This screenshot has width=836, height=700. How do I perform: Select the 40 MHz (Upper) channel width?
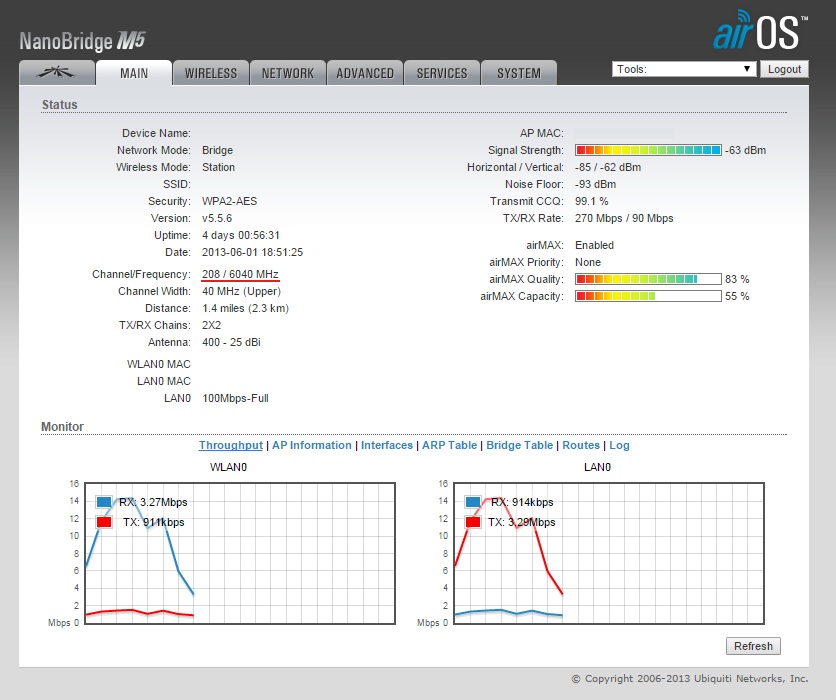pyautogui.click(x=242, y=292)
